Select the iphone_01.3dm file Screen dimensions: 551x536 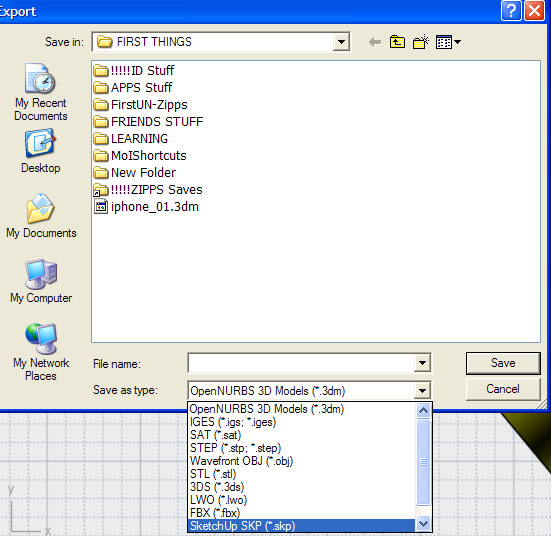click(x=146, y=207)
